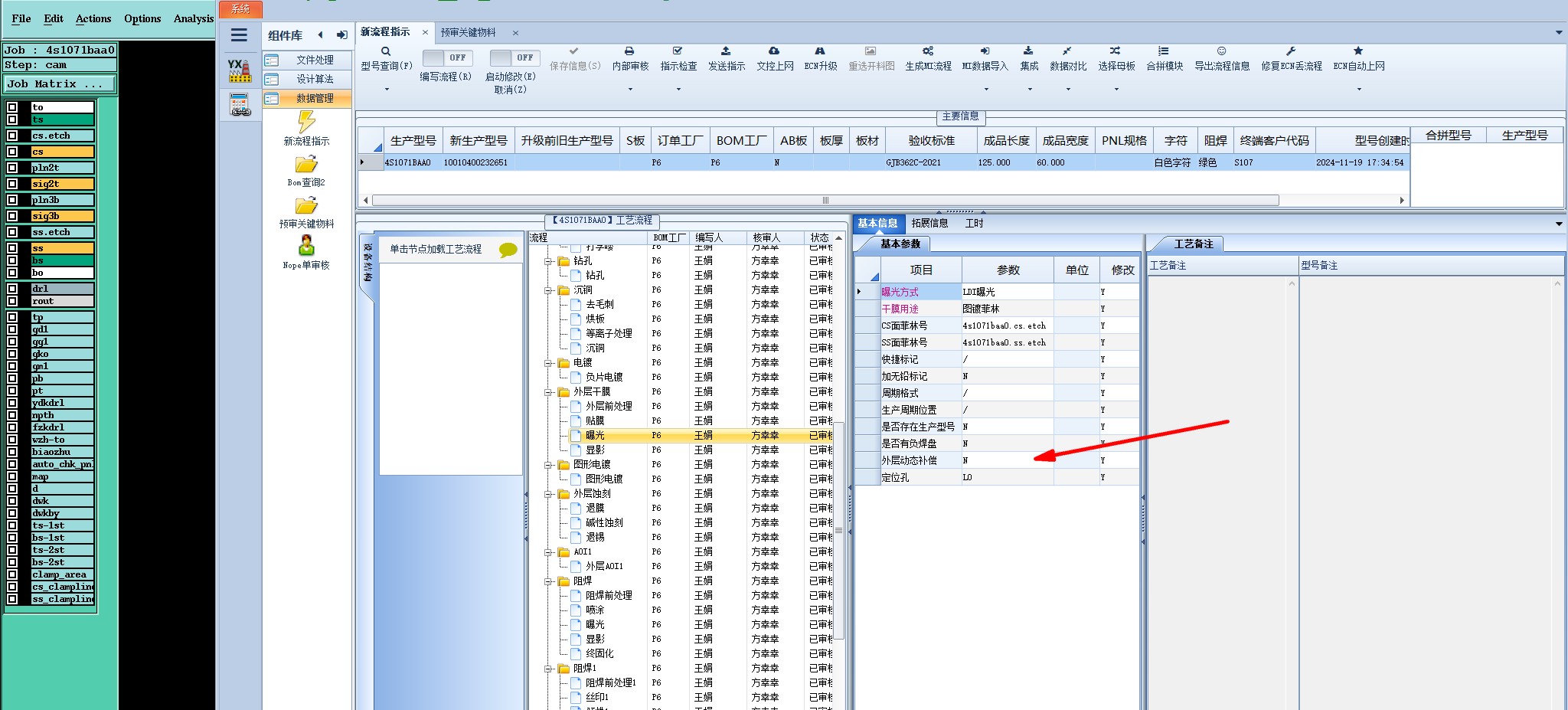Viewport: 1568px width, 710px height.
Task: Run the 指示检查 check tool
Action: coord(678,51)
